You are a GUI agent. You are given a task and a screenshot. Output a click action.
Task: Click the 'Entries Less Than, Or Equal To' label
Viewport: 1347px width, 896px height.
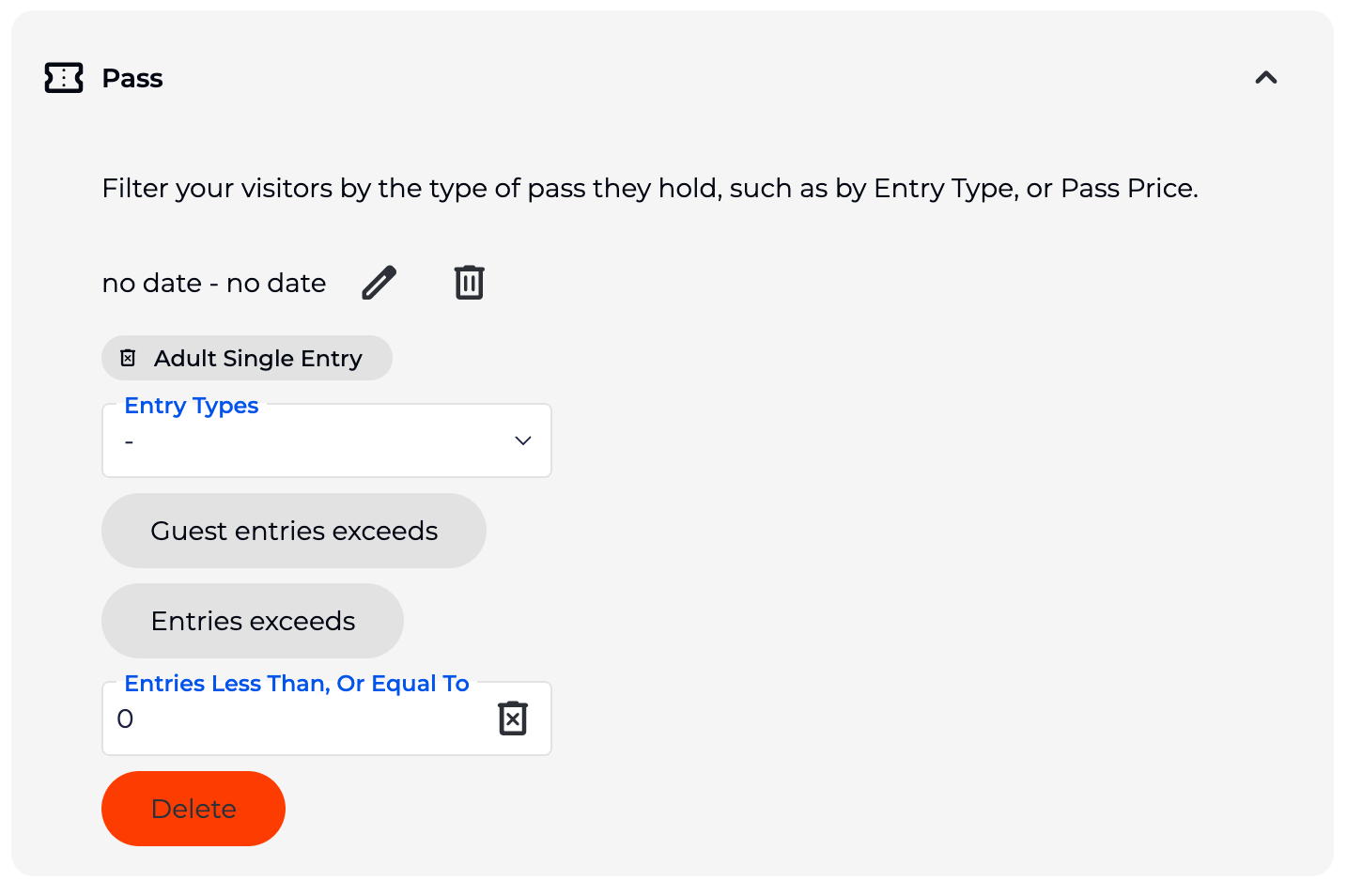coord(297,684)
